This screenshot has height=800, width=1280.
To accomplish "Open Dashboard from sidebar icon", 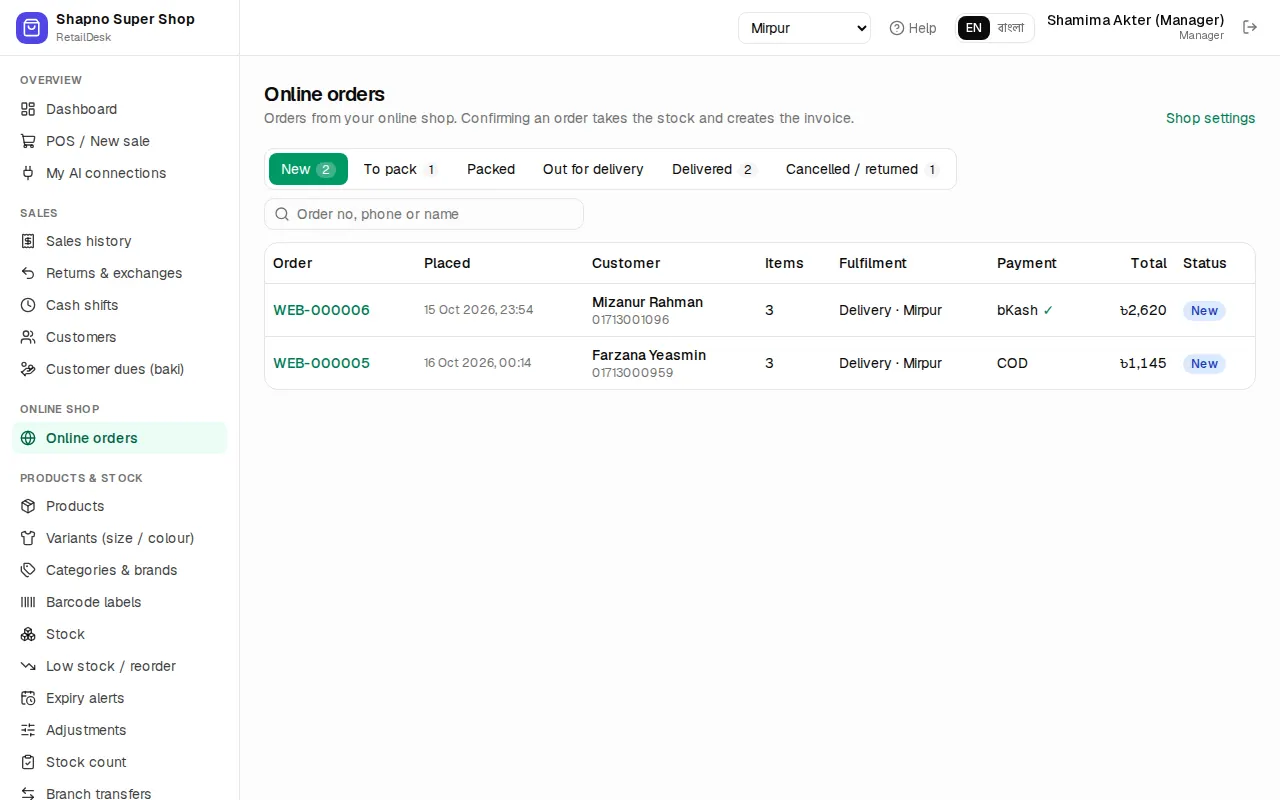I will click(28, 109).
